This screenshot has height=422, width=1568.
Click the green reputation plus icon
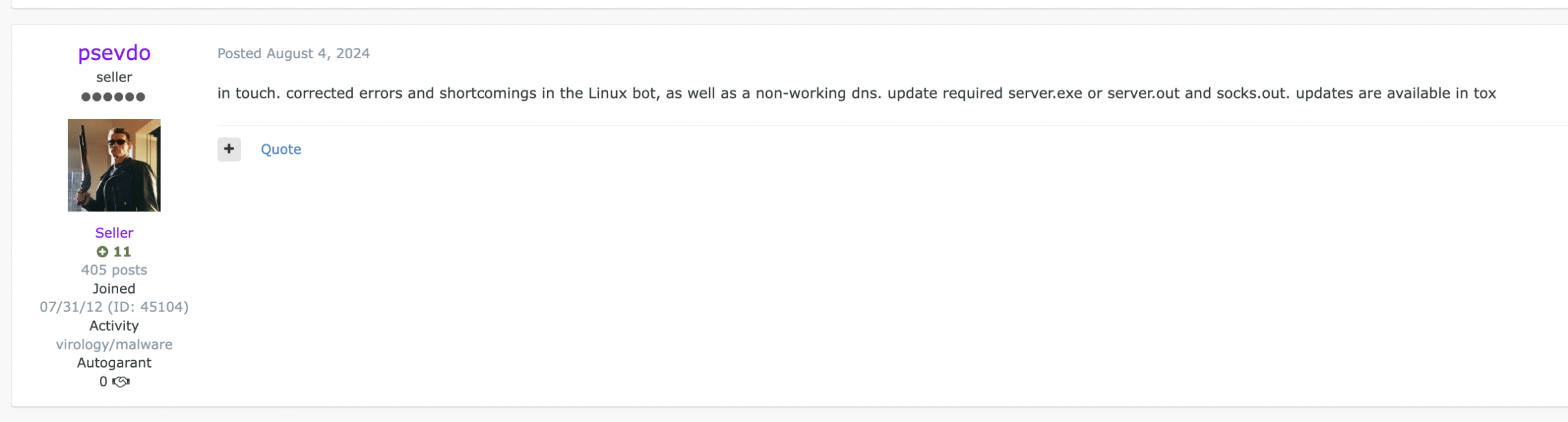(102, 252)
